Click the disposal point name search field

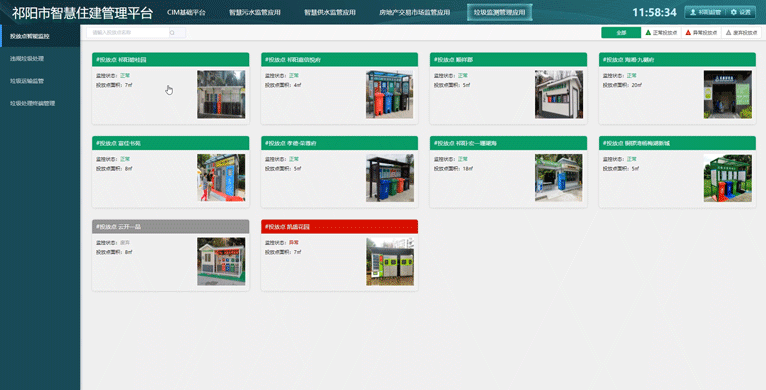128,33
